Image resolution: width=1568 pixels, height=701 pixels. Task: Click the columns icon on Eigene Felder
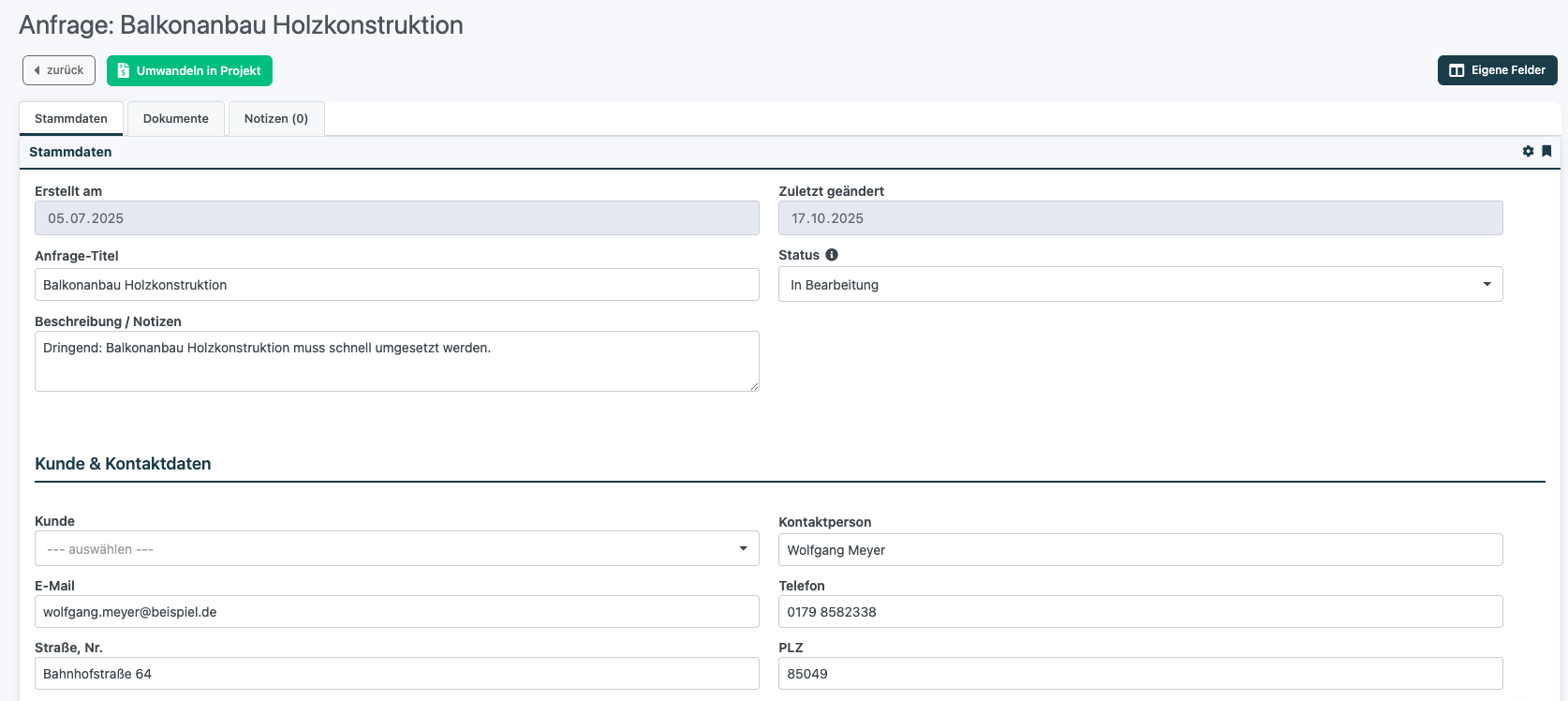point(1457,70)
